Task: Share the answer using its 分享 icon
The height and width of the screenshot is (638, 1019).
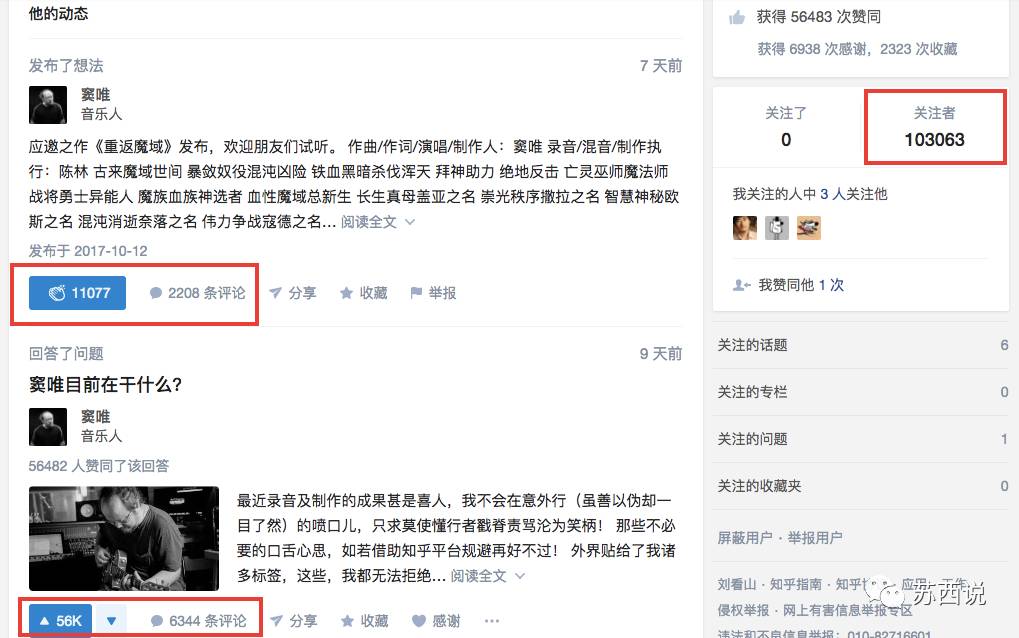Action: click(294, 621)
